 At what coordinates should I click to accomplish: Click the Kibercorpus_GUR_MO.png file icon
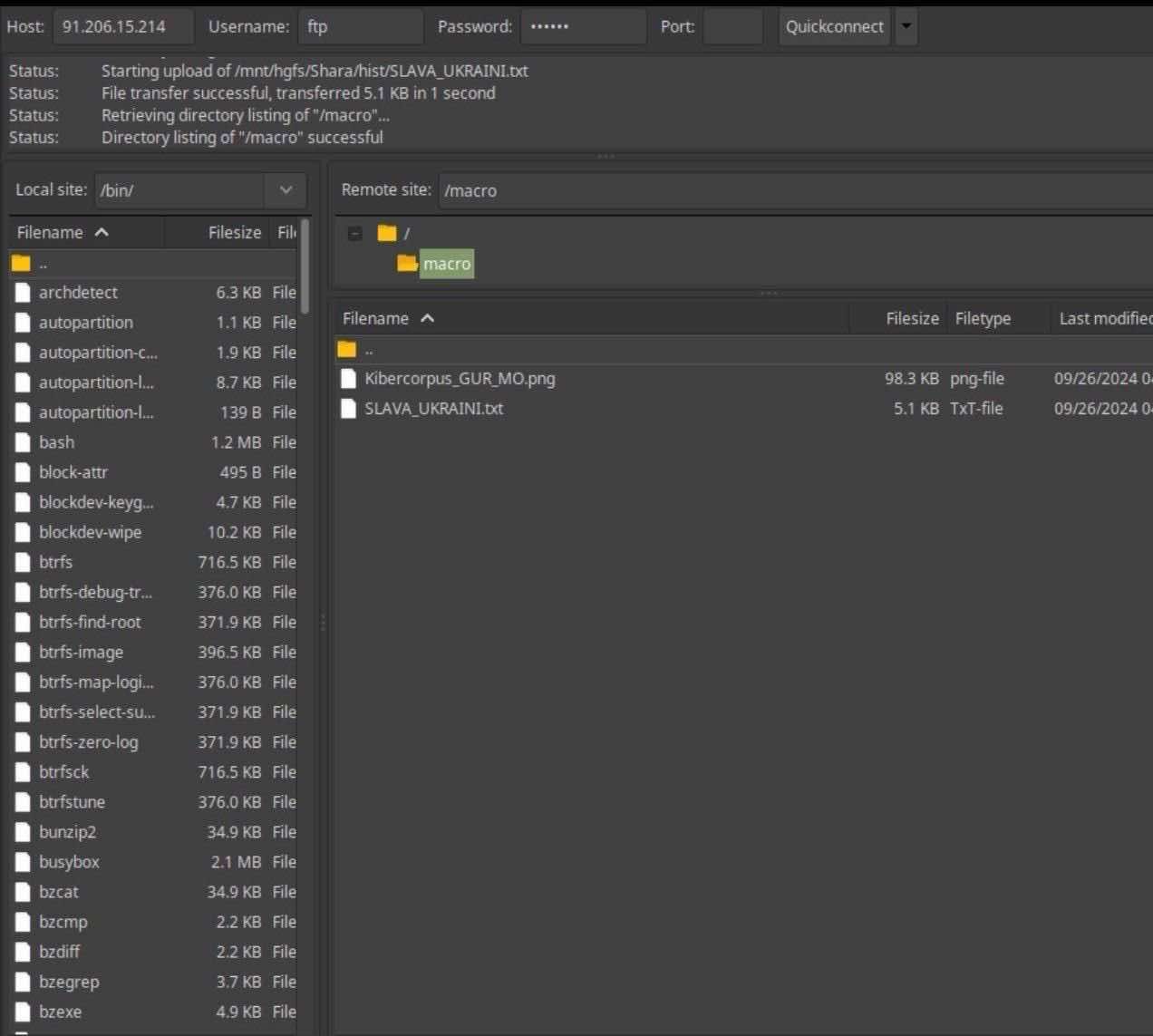click(x=348, y=379)
